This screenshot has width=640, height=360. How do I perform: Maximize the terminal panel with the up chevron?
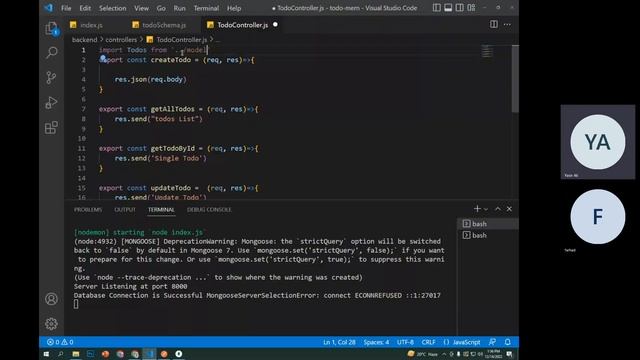(x=498, y=209)
